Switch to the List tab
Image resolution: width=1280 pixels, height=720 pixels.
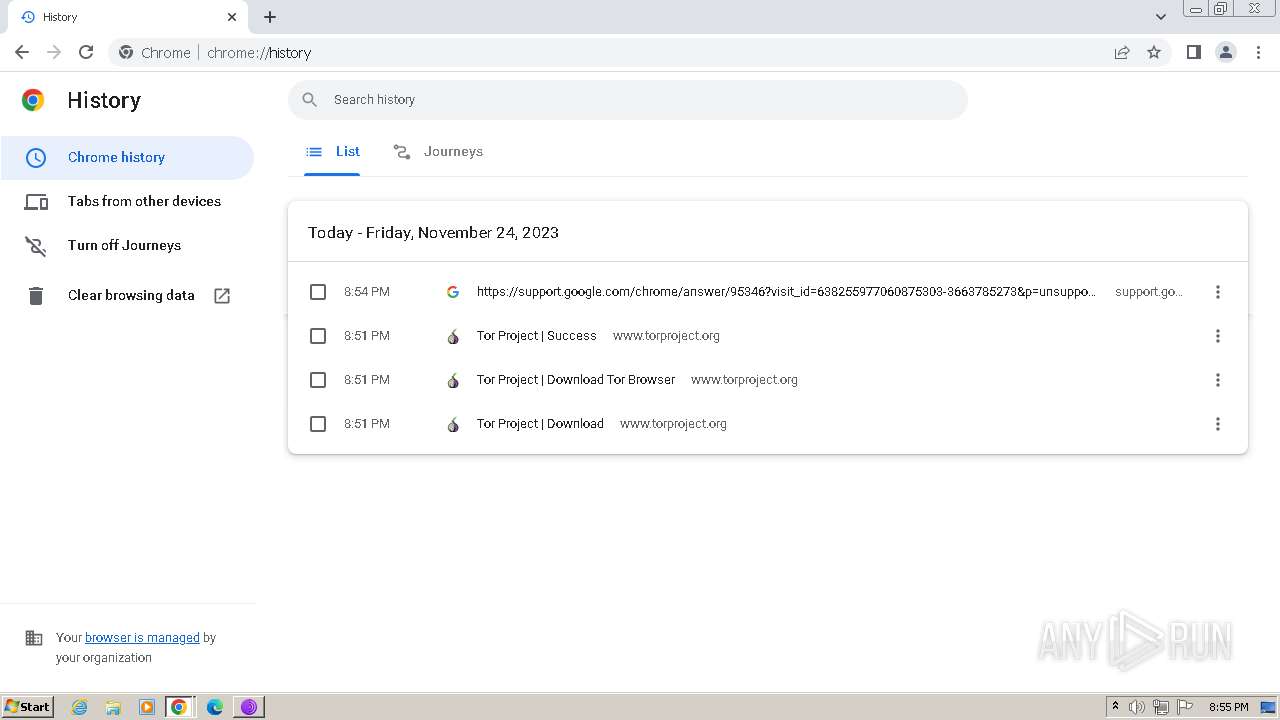pyautogui.click(x=332, y=151)
